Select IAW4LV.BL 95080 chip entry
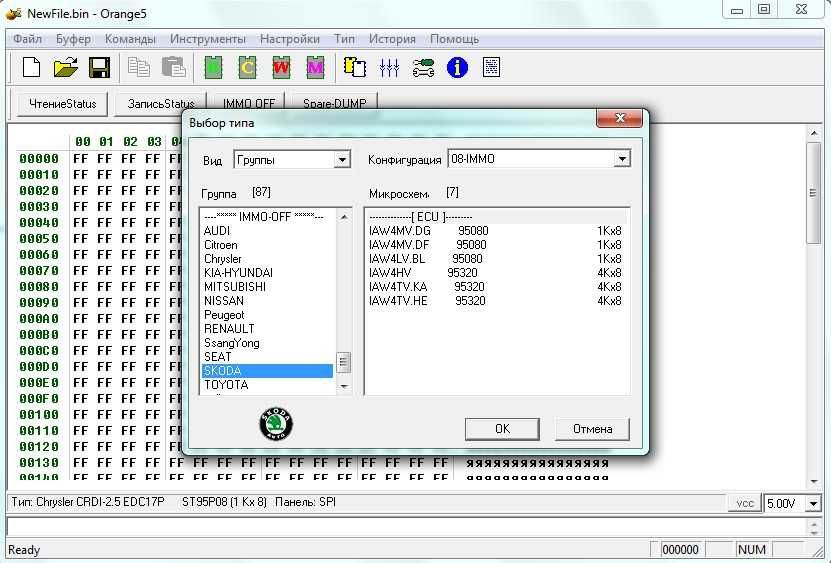This screenshot has height=563, width=831. (496, 259)
